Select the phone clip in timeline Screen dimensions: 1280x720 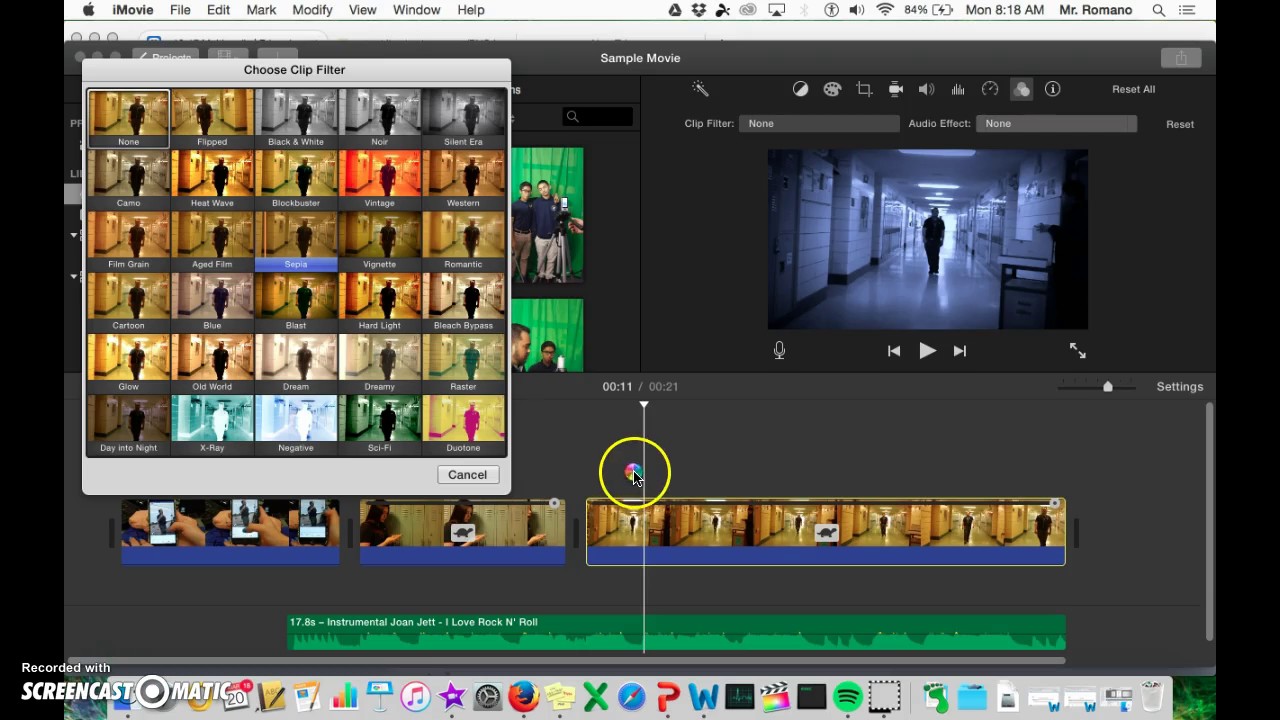(x=230, y=532)
